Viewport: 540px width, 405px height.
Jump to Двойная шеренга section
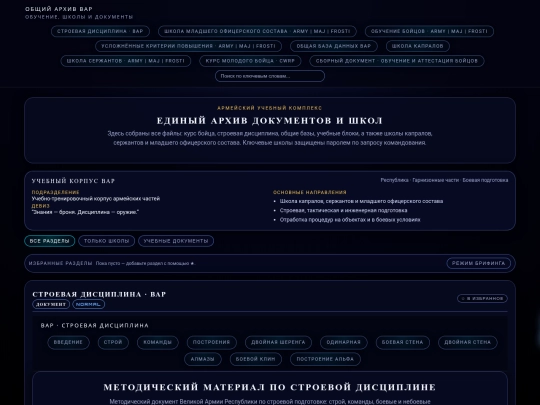278,342
